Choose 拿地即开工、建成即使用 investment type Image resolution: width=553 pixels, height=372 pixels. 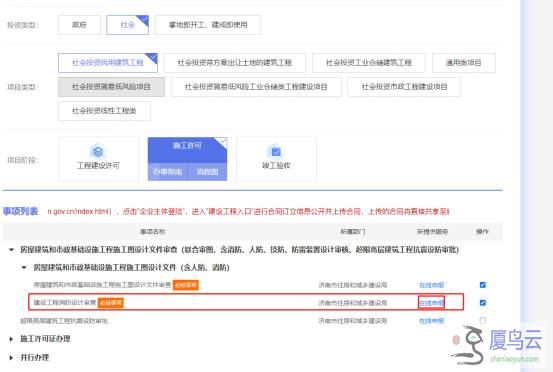coord(208,25)
